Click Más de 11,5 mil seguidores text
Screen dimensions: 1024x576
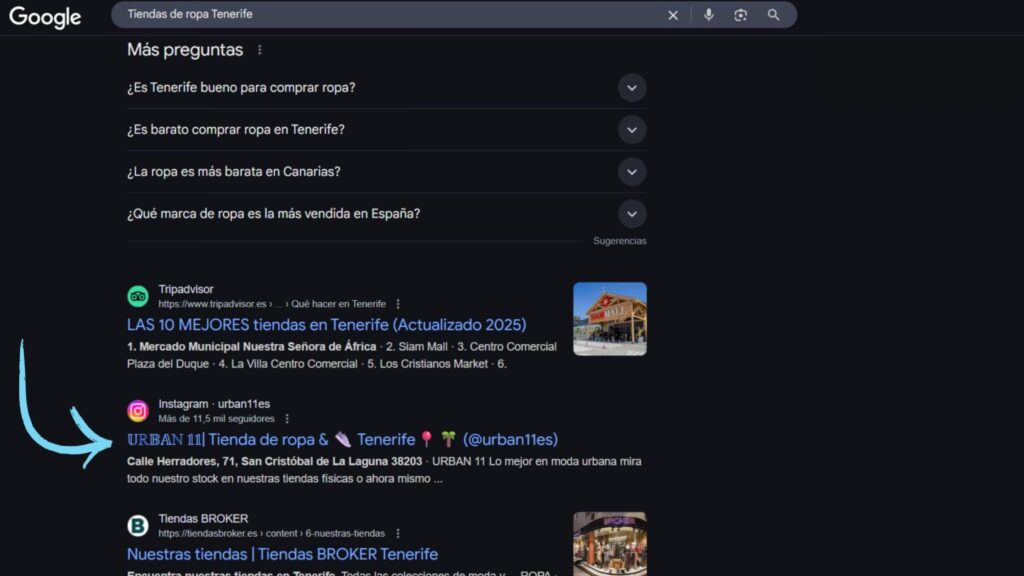[x=216, y=419]
